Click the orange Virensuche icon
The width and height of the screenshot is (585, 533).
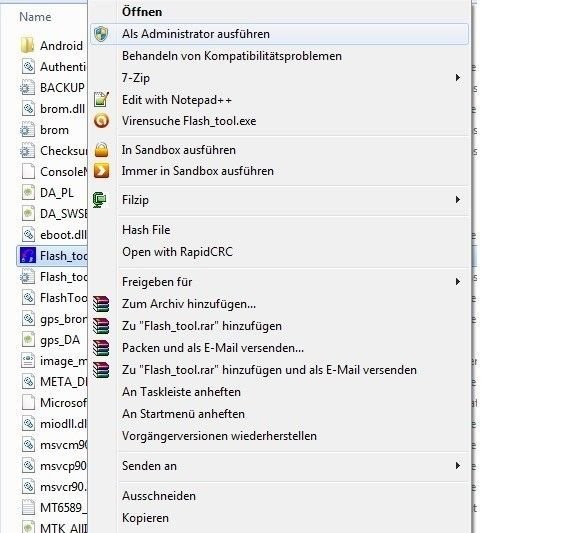(101, 121)
